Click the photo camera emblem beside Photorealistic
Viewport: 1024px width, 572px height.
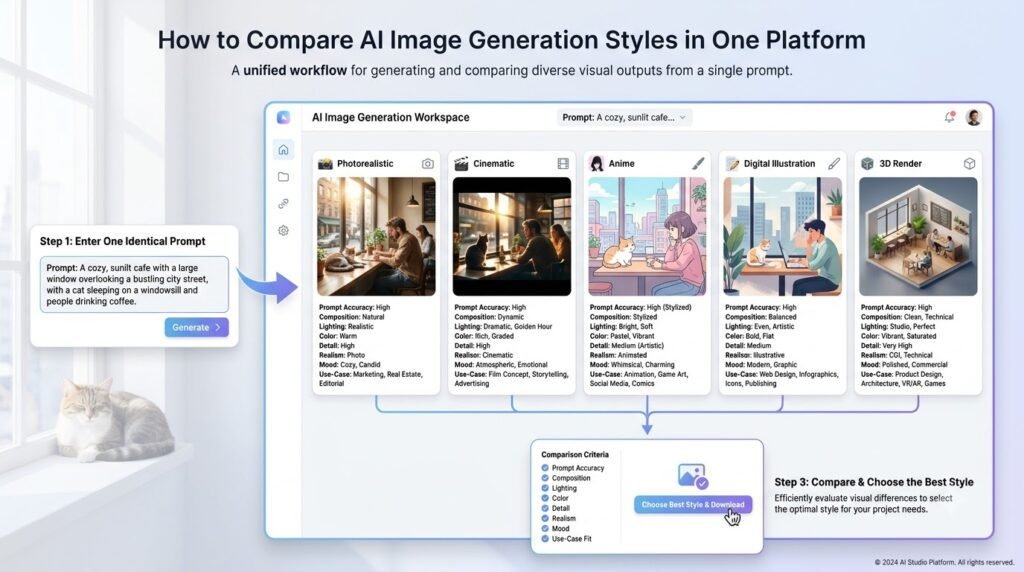click(325, 164)
